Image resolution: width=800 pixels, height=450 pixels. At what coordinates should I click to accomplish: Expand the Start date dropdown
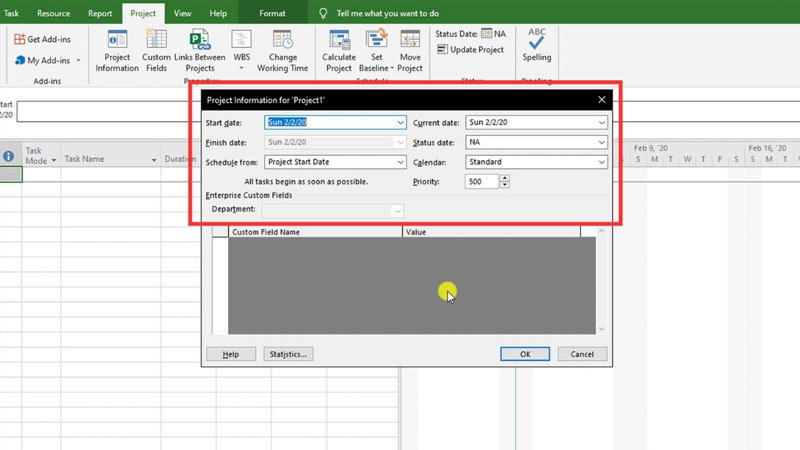pyautogui.click(x=400, y=123)
